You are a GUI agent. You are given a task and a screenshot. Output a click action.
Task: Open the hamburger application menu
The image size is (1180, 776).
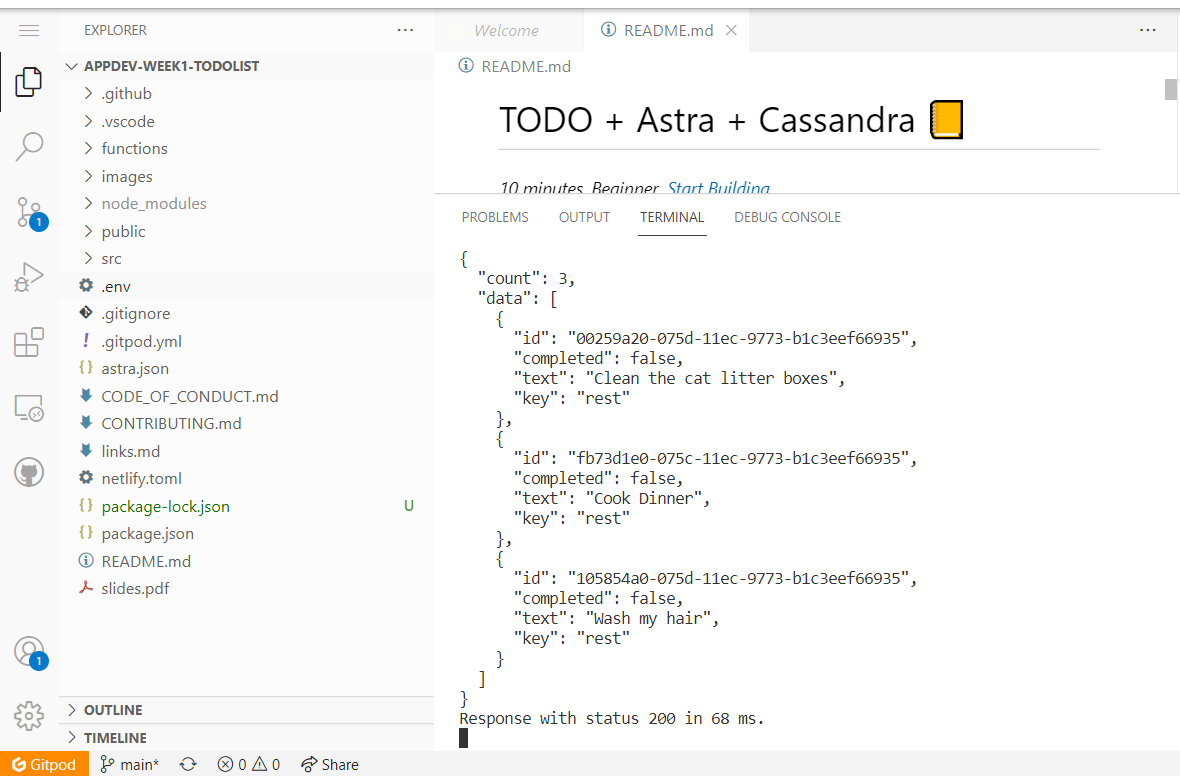click(29, 30)
